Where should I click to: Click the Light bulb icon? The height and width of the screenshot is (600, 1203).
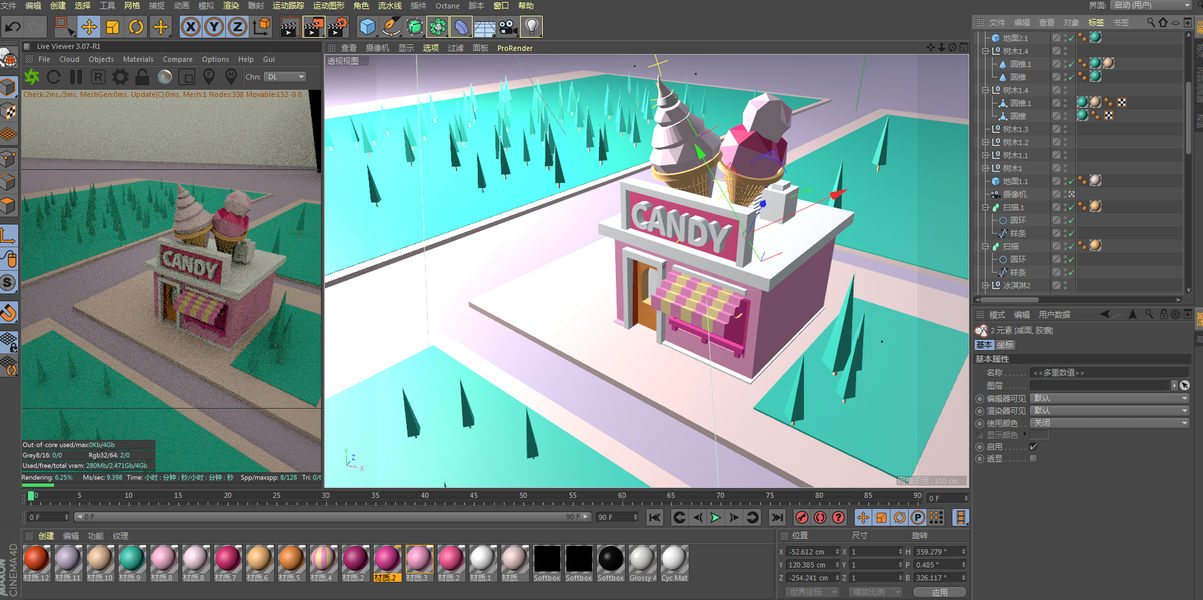click(x=532, y=27)
